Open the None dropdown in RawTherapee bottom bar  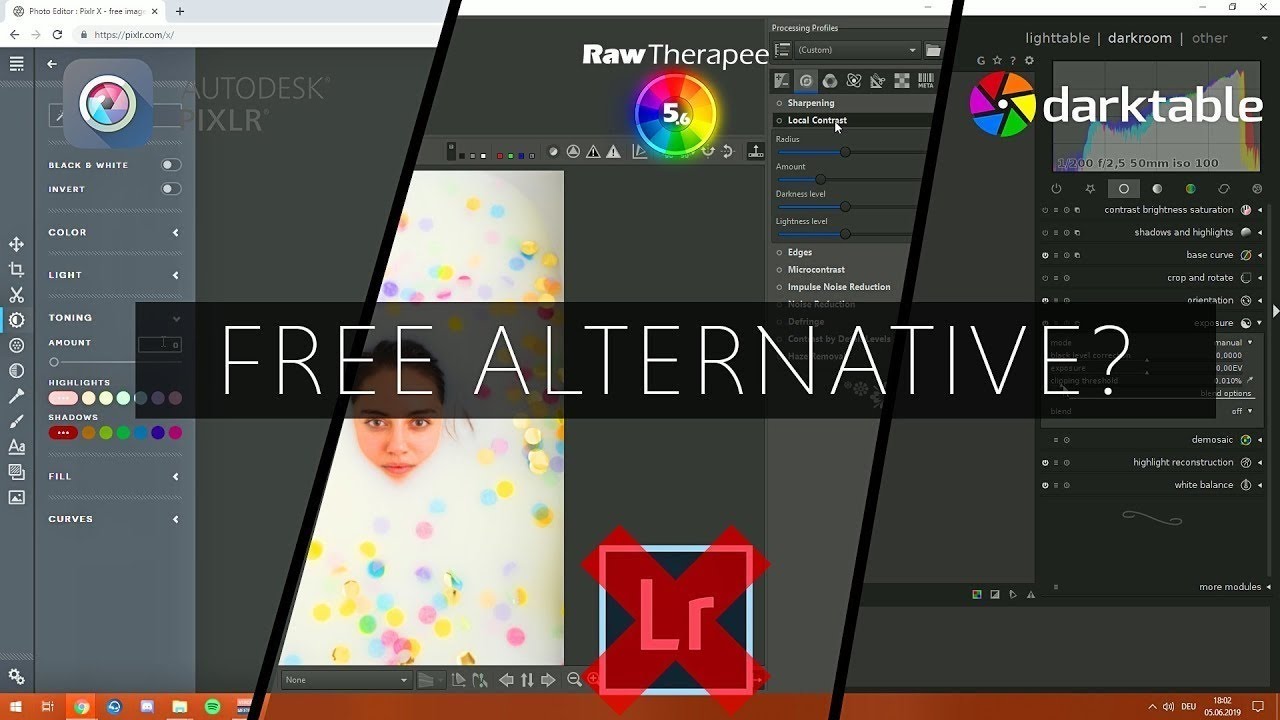click(346, 680)
